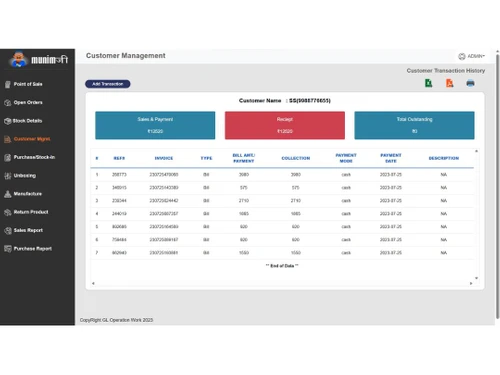Click the invoice number in row 1
The image size is (500, 375).
click(164, 175)
